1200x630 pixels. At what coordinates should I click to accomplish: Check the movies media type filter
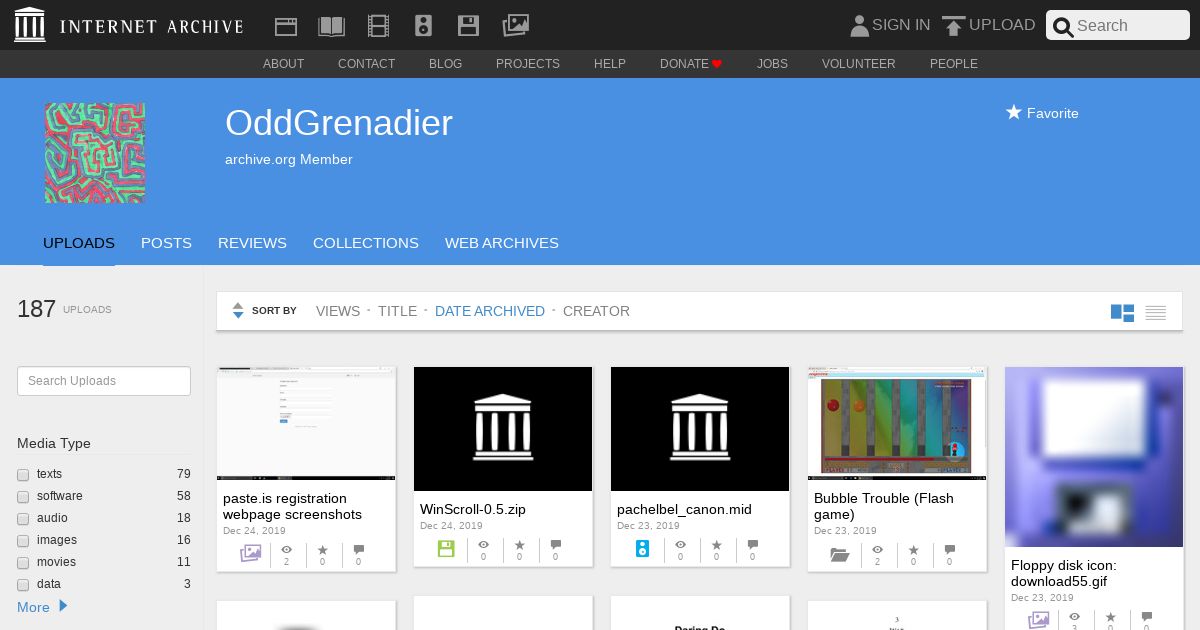(x=23, y=563)
